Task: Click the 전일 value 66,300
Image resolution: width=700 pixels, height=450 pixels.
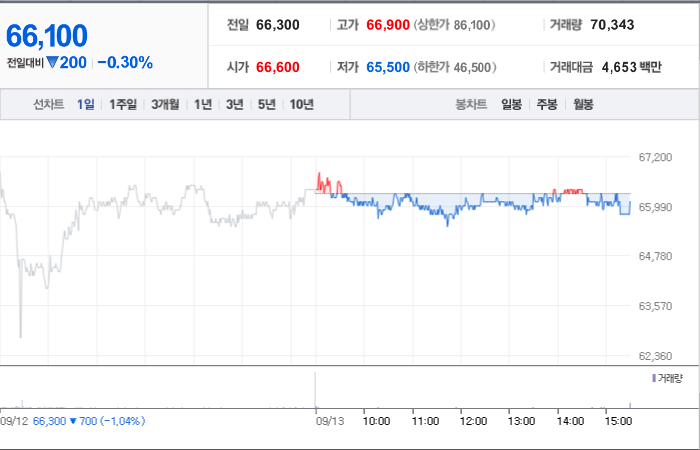Action: click(278, 25)
